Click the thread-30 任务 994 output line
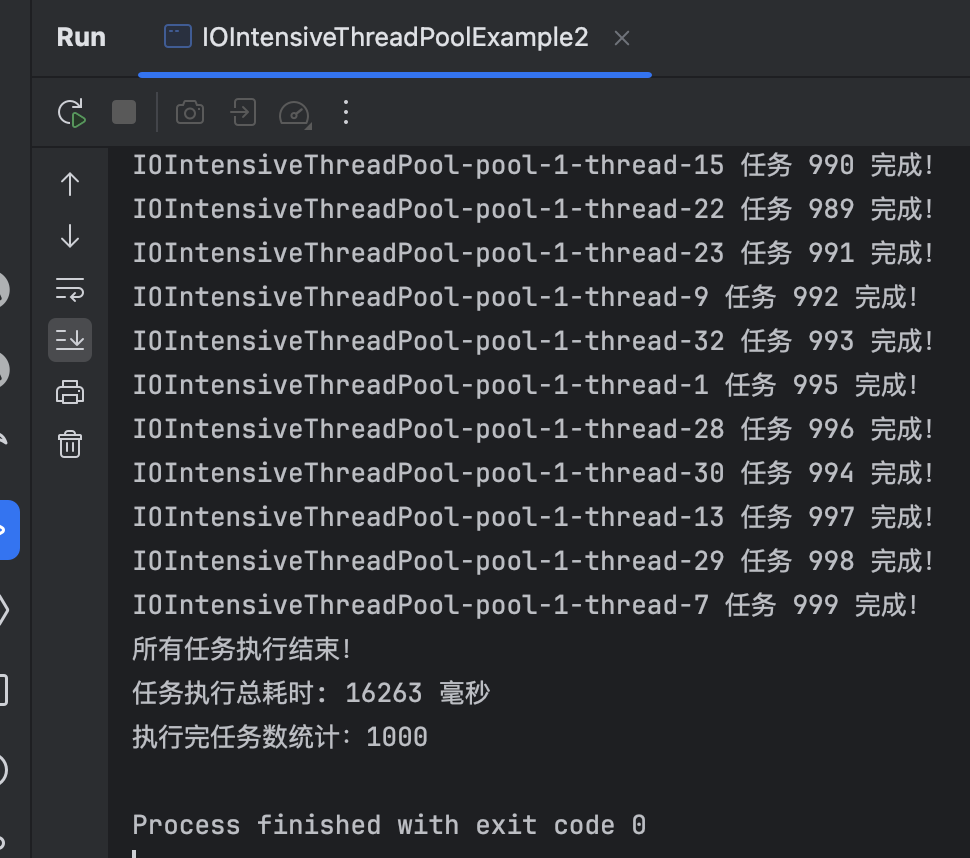 click(x=533, y=474)
